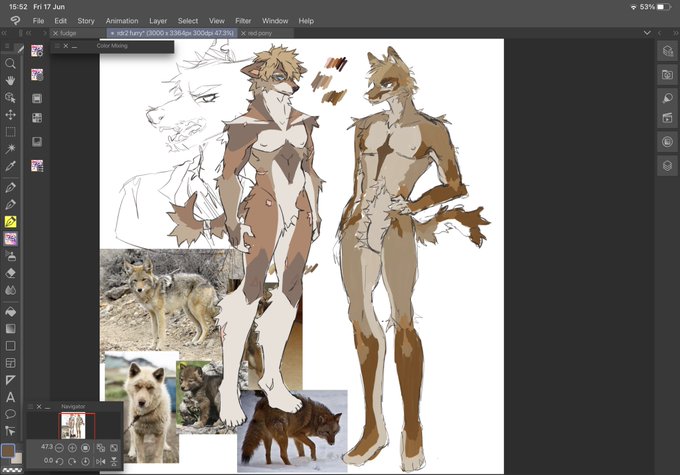Image resolution: width=680 pixels, height=475 pixels.
Task: Select the Figure square shape tool
Action: coord(10,346)
